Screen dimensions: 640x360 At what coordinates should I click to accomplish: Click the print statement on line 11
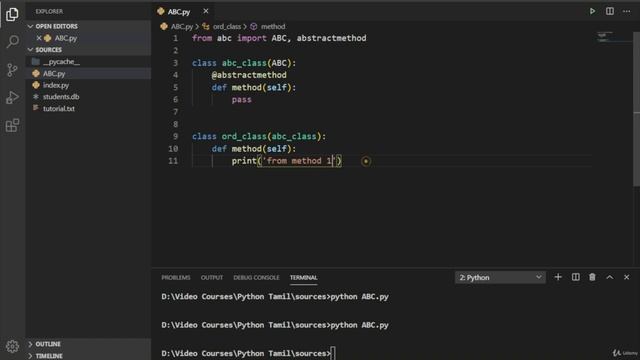[x=287, y=161]
